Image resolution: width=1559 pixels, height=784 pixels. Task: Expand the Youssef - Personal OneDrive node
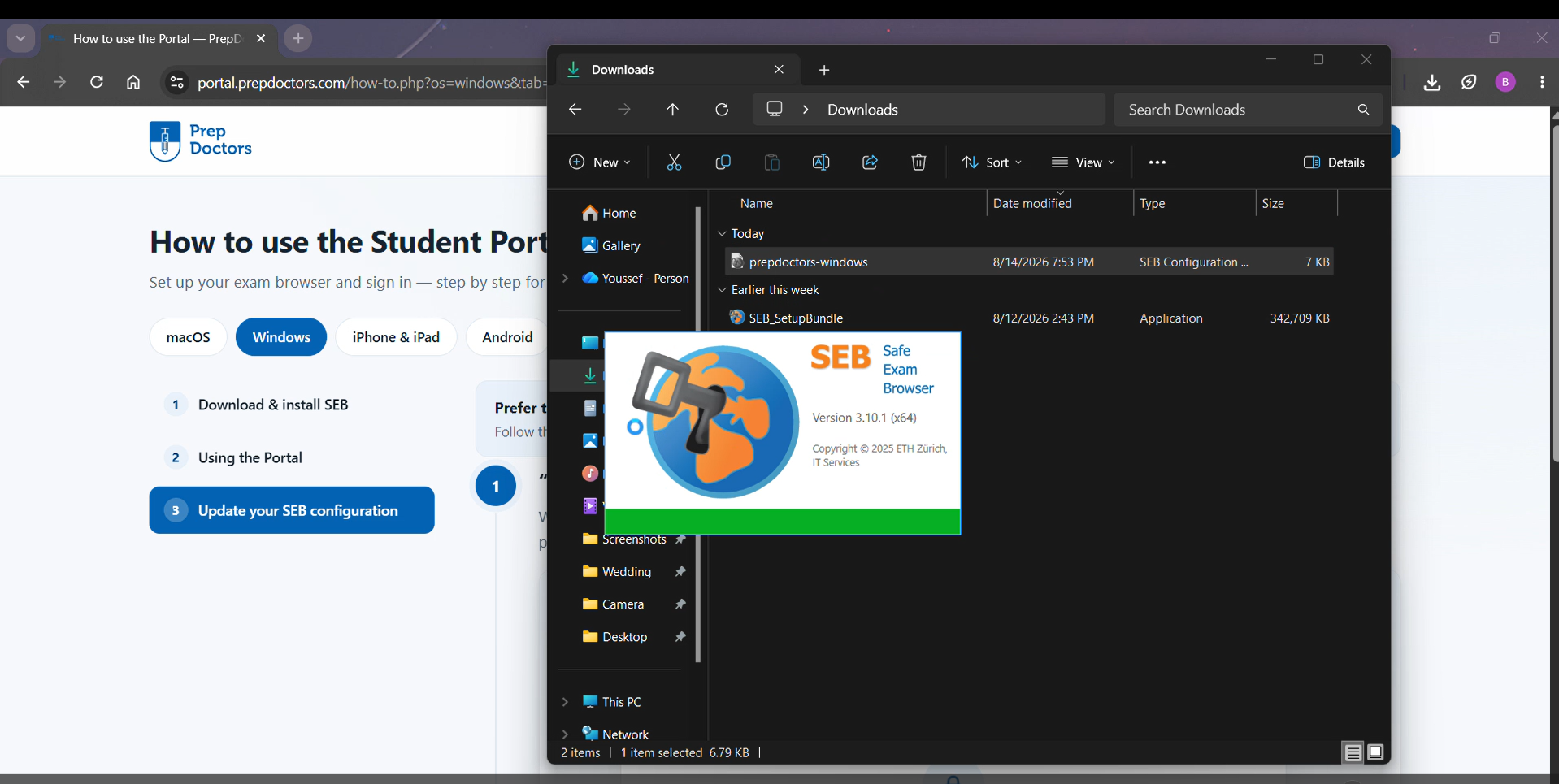pos(565,278)
